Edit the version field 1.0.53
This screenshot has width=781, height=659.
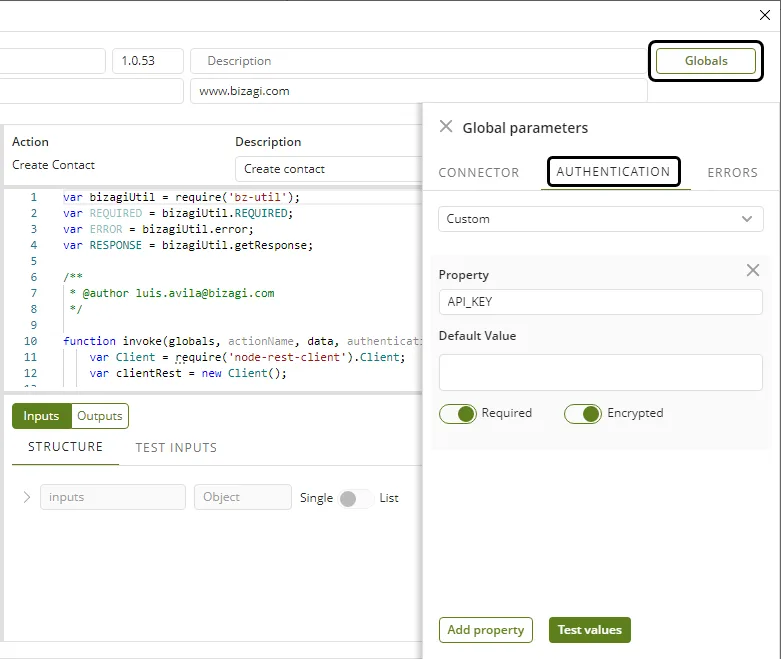click(x=148, y=61)
